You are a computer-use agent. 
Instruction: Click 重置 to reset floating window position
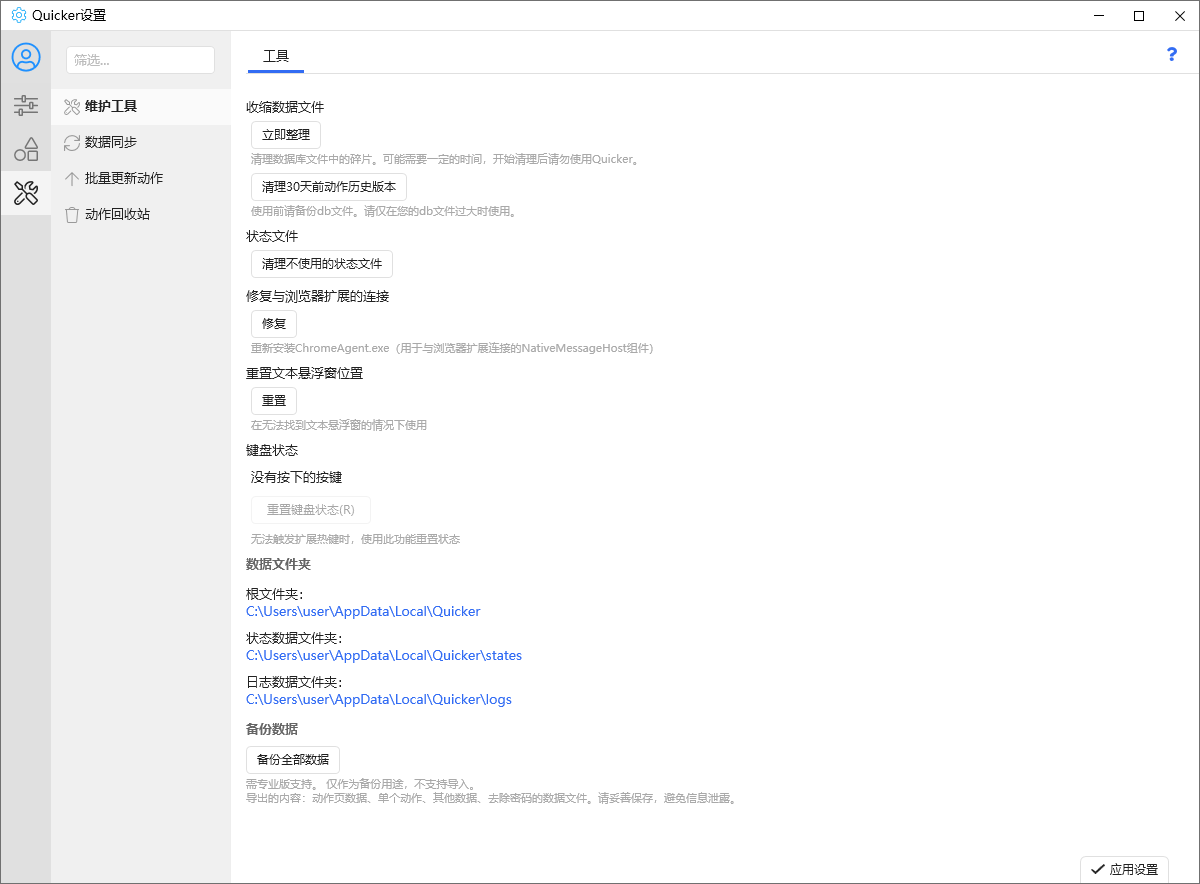click(273, 401)
